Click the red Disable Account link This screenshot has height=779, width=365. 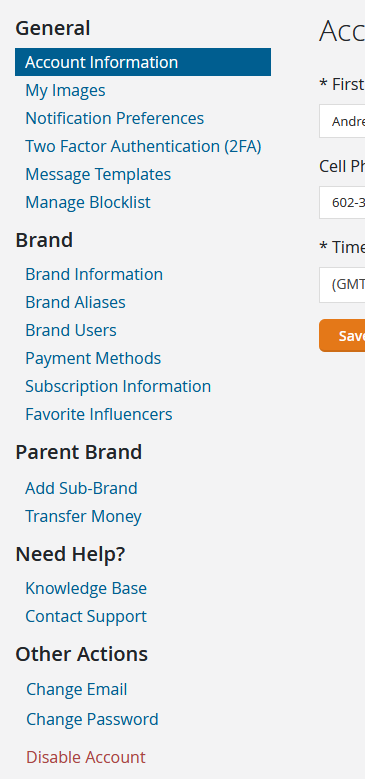(x=85, y=757)
